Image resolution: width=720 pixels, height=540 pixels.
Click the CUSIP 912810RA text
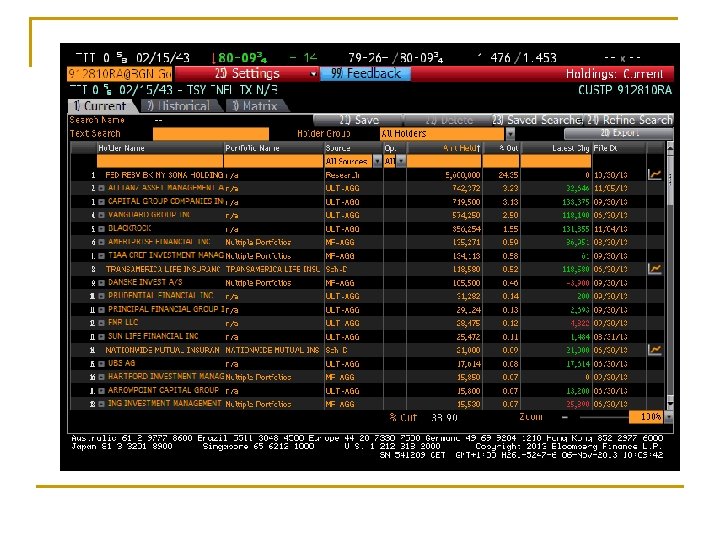(x=625, y=90)
